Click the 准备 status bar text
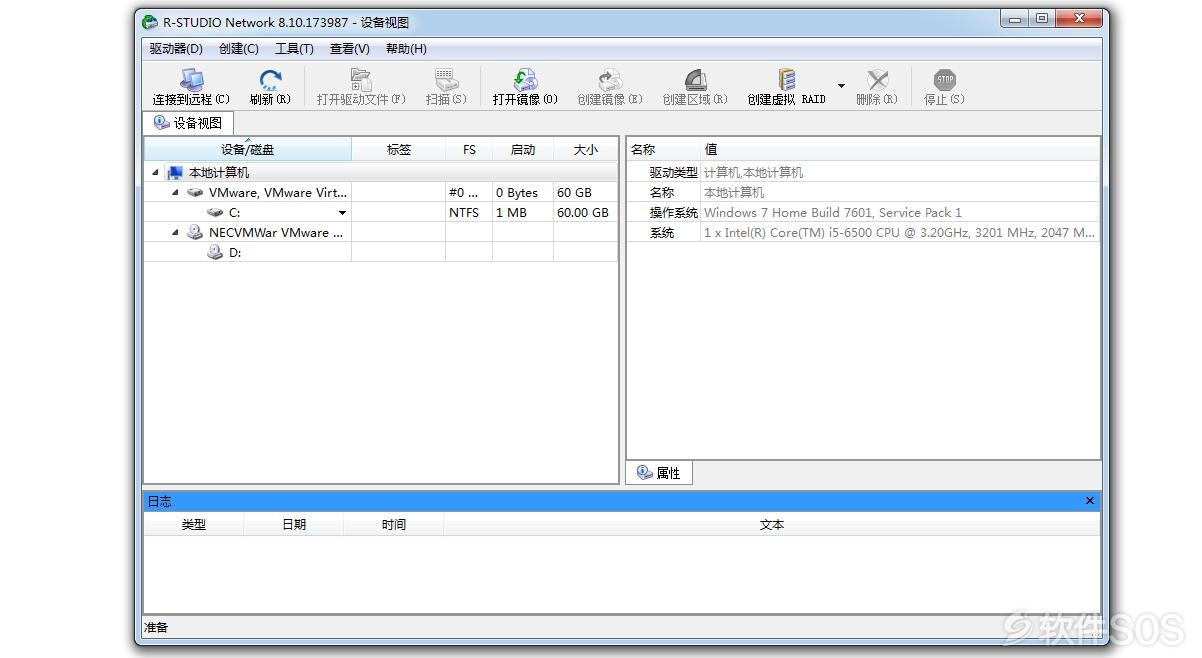 point(157,628)
